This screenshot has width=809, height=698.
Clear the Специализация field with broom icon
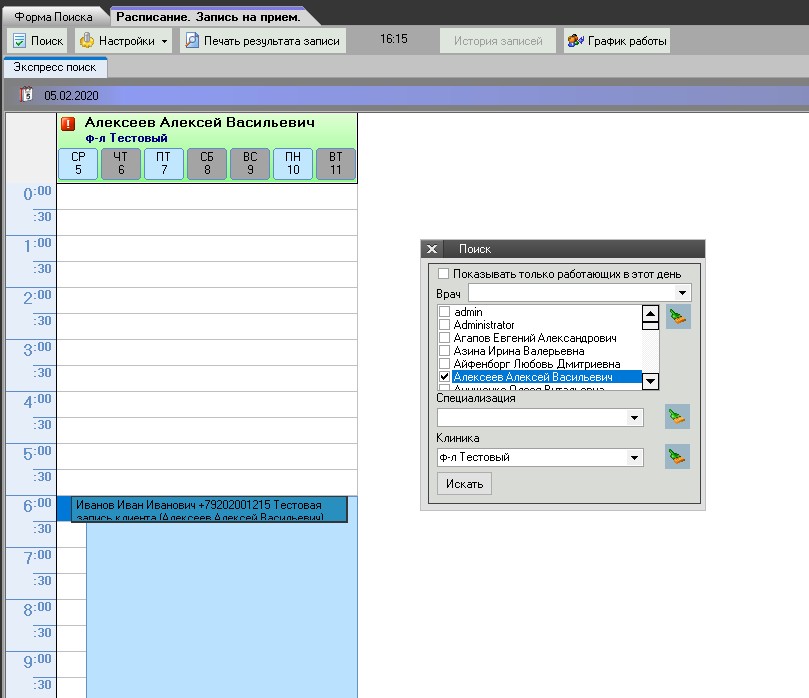(x=678, y=417)
